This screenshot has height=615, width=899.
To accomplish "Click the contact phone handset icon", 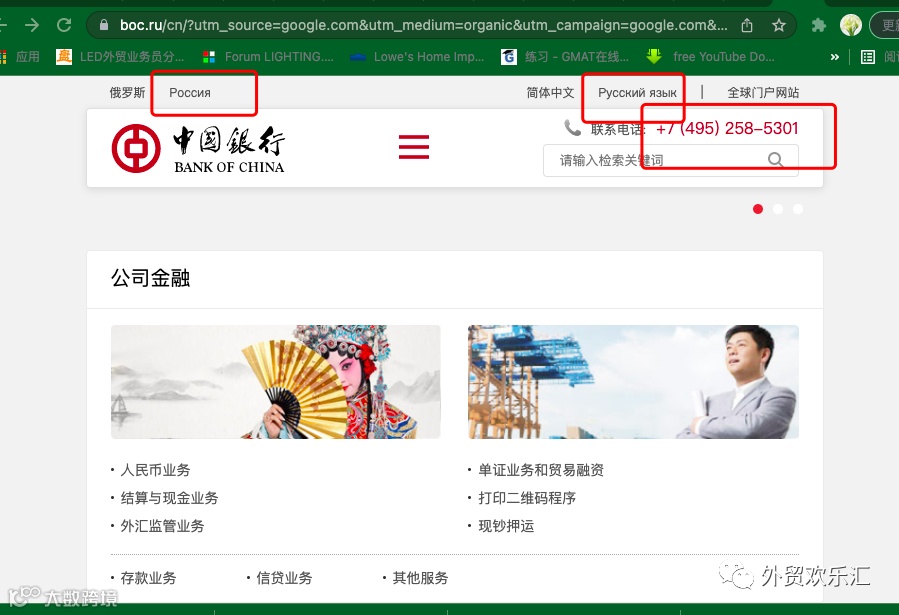I will 572,128.
